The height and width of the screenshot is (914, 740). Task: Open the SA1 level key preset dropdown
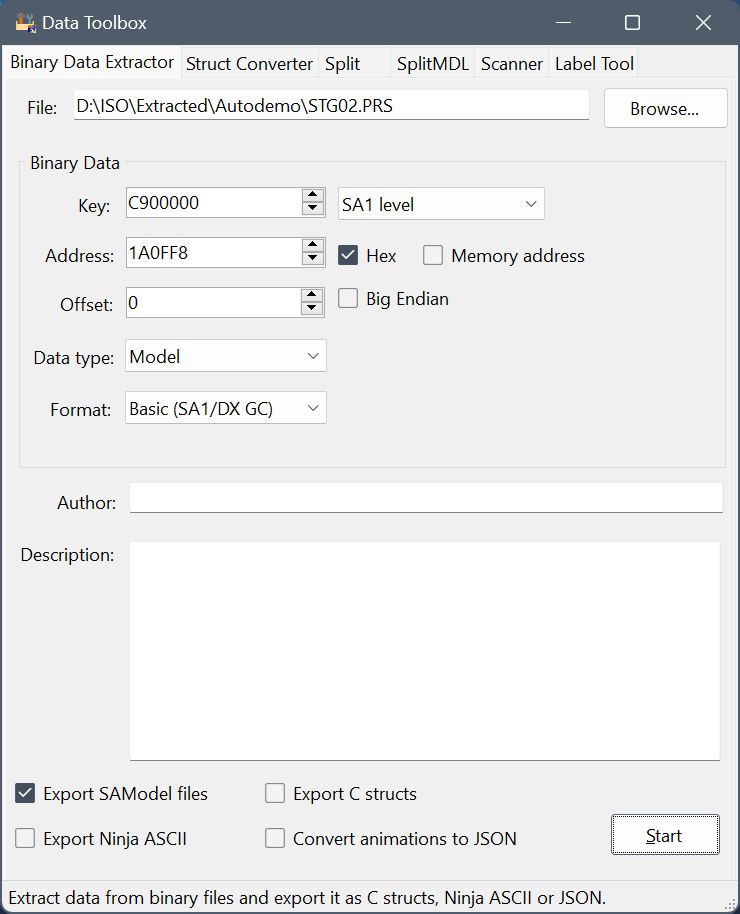pyautogui.click(x=441, y=204)
